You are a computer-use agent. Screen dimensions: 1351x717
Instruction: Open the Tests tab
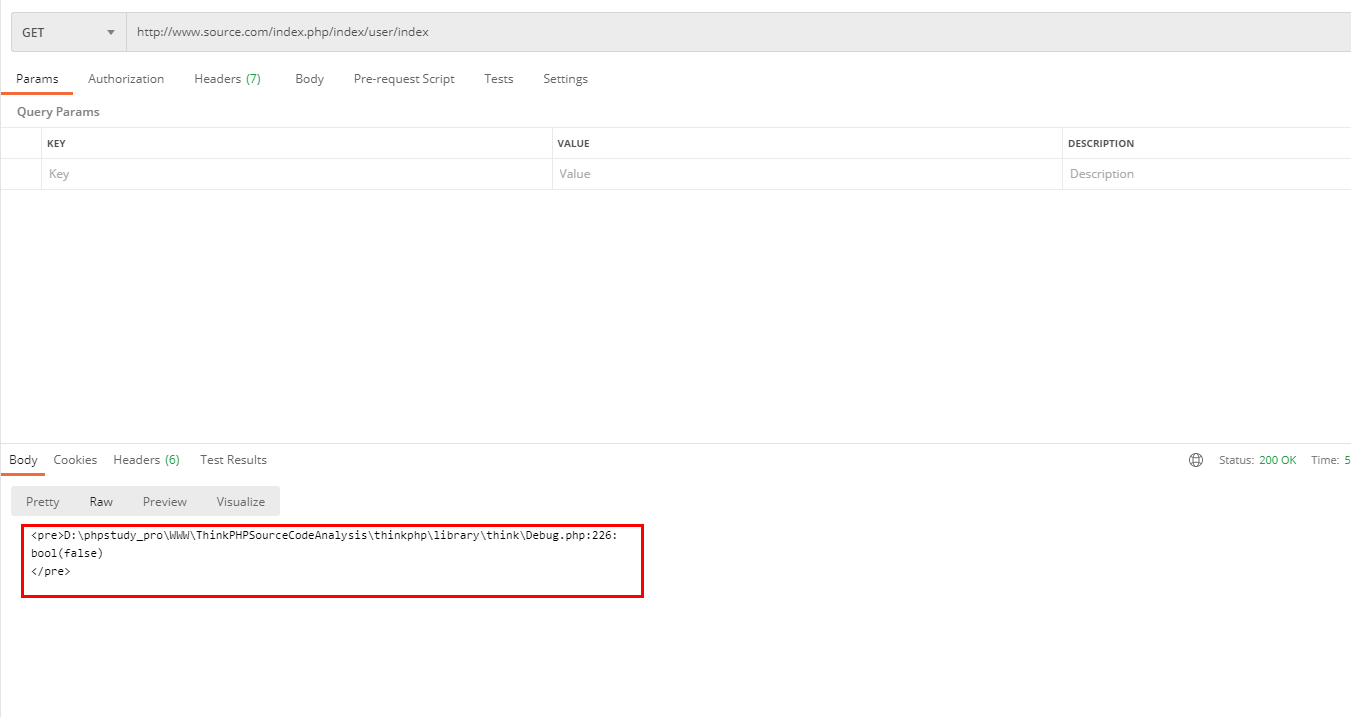tap(498, 79)
